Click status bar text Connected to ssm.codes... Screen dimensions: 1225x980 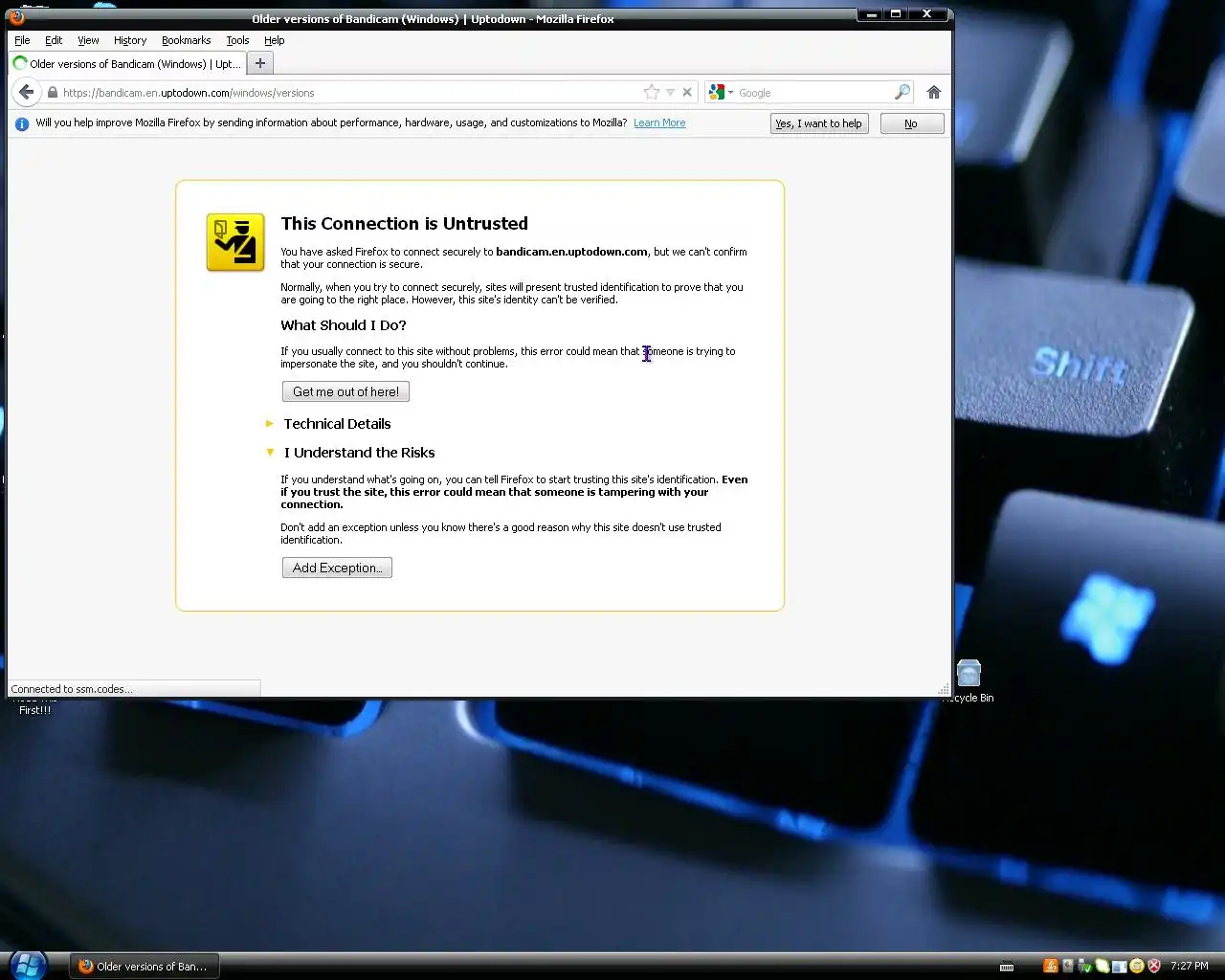(x=72, y=689)
